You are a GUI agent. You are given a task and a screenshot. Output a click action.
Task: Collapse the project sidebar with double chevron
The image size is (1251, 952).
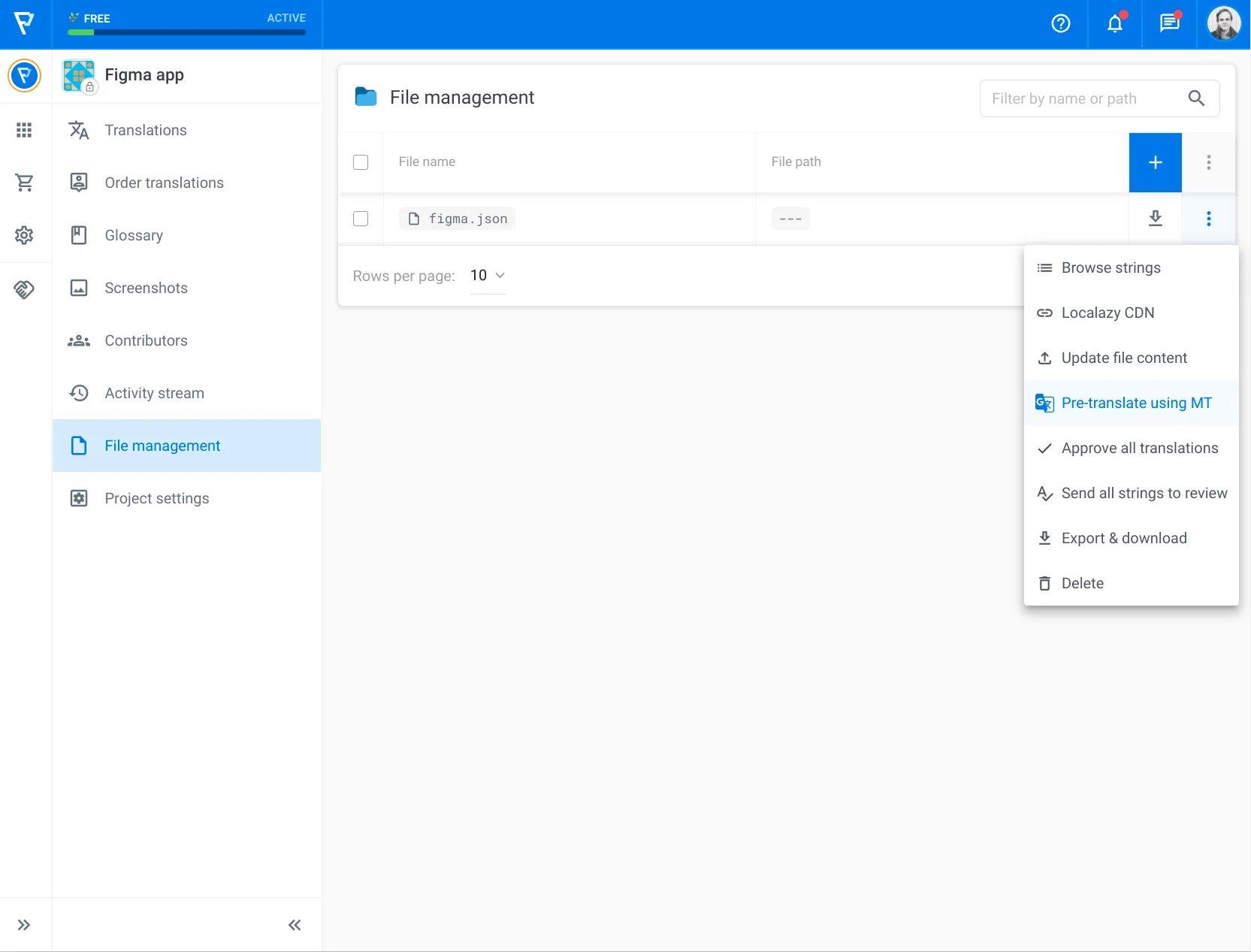click(x=295, y=925)
